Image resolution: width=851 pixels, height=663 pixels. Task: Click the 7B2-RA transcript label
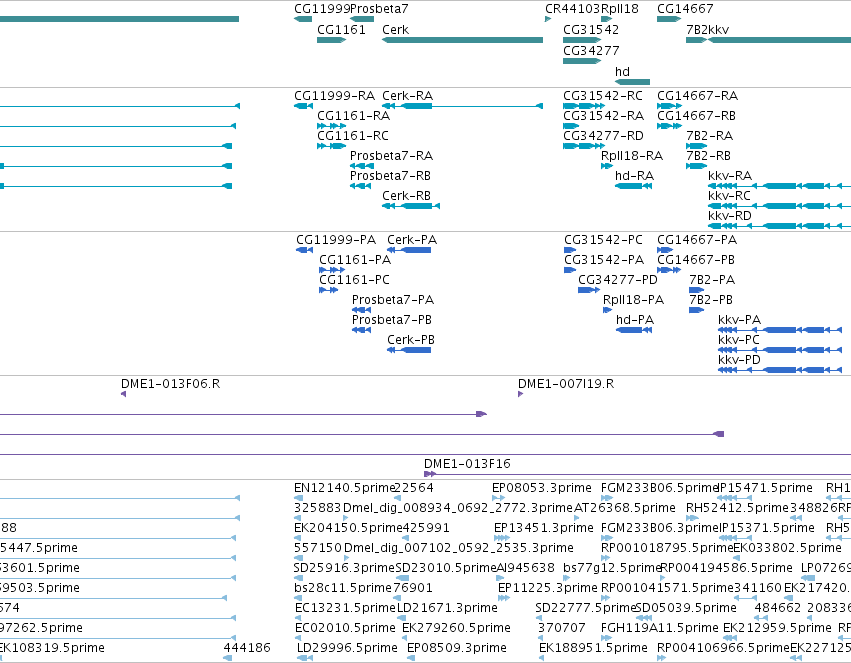(709, 136)
